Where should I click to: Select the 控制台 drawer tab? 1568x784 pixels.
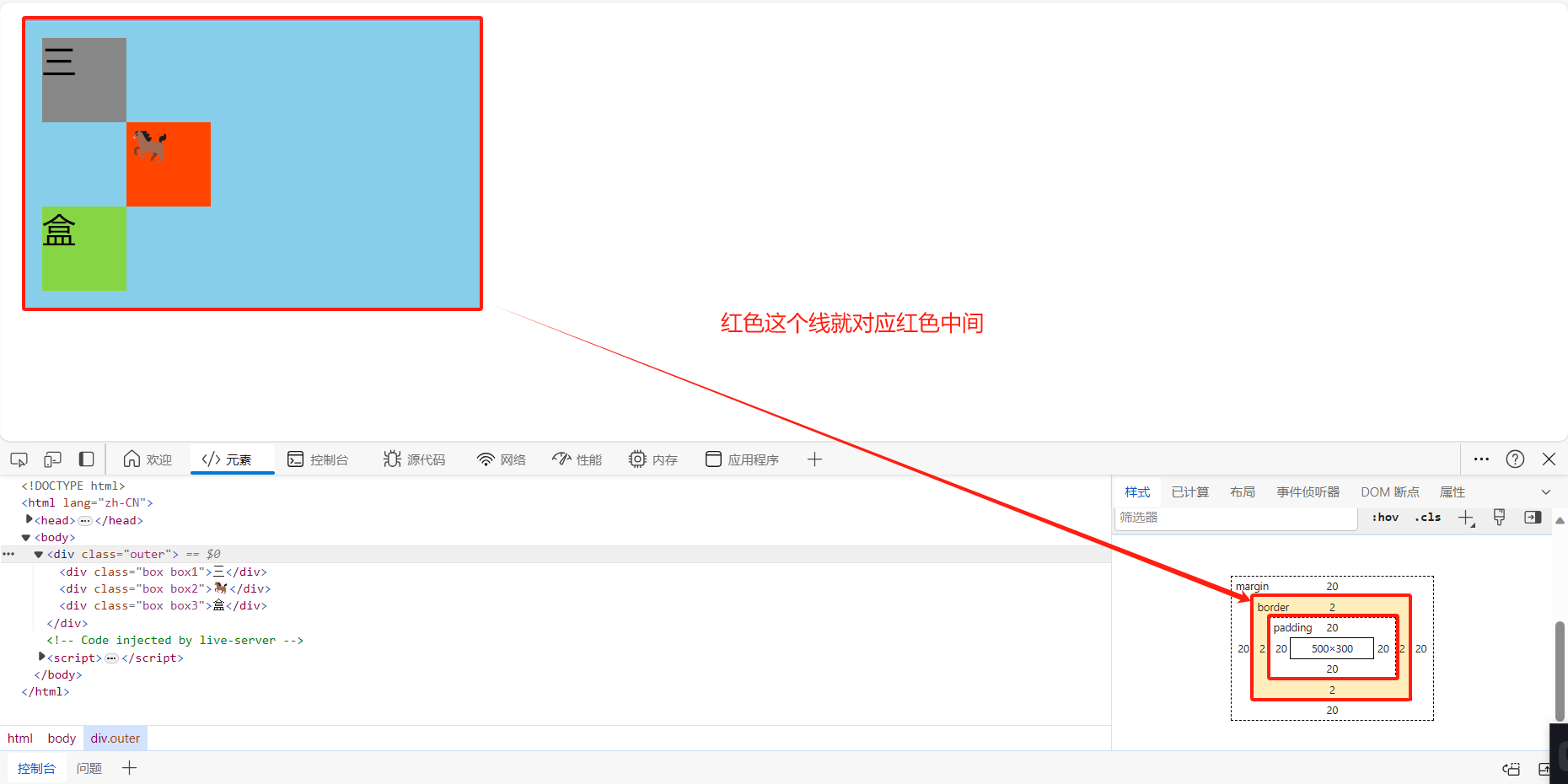coord(36,769)
